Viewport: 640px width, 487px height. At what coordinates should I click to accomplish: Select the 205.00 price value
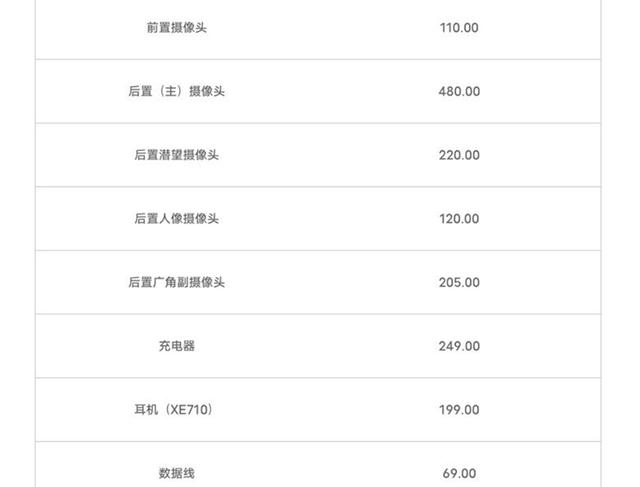coord(459,282)
